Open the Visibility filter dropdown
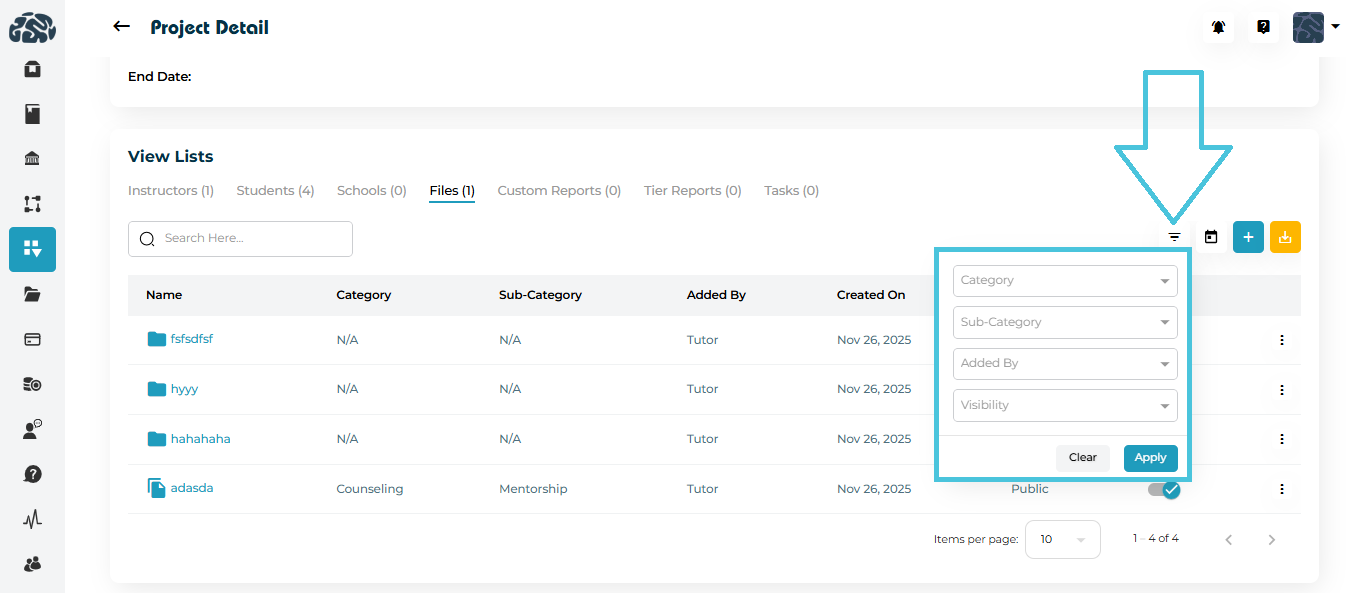 1065,405
